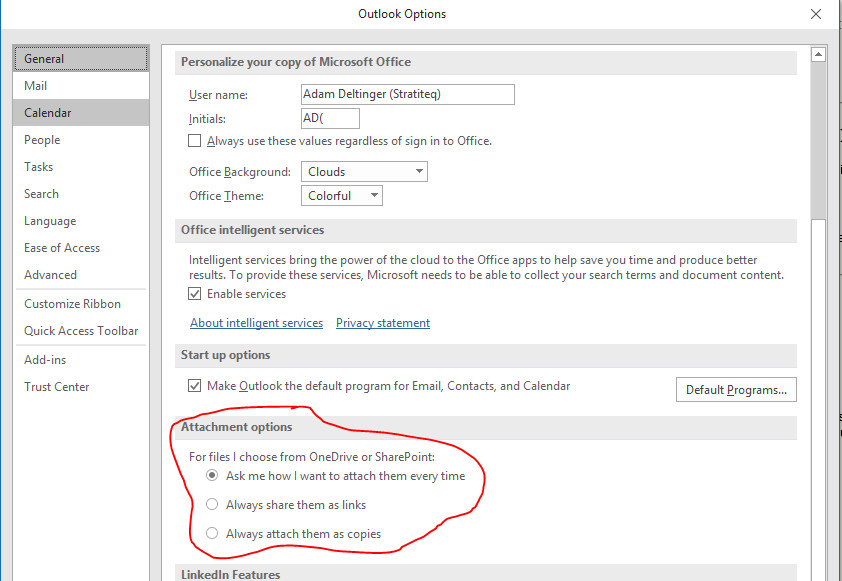842x581 pixels.
Task: Click the scrollbar up arrow
Action: coord(818,54)
